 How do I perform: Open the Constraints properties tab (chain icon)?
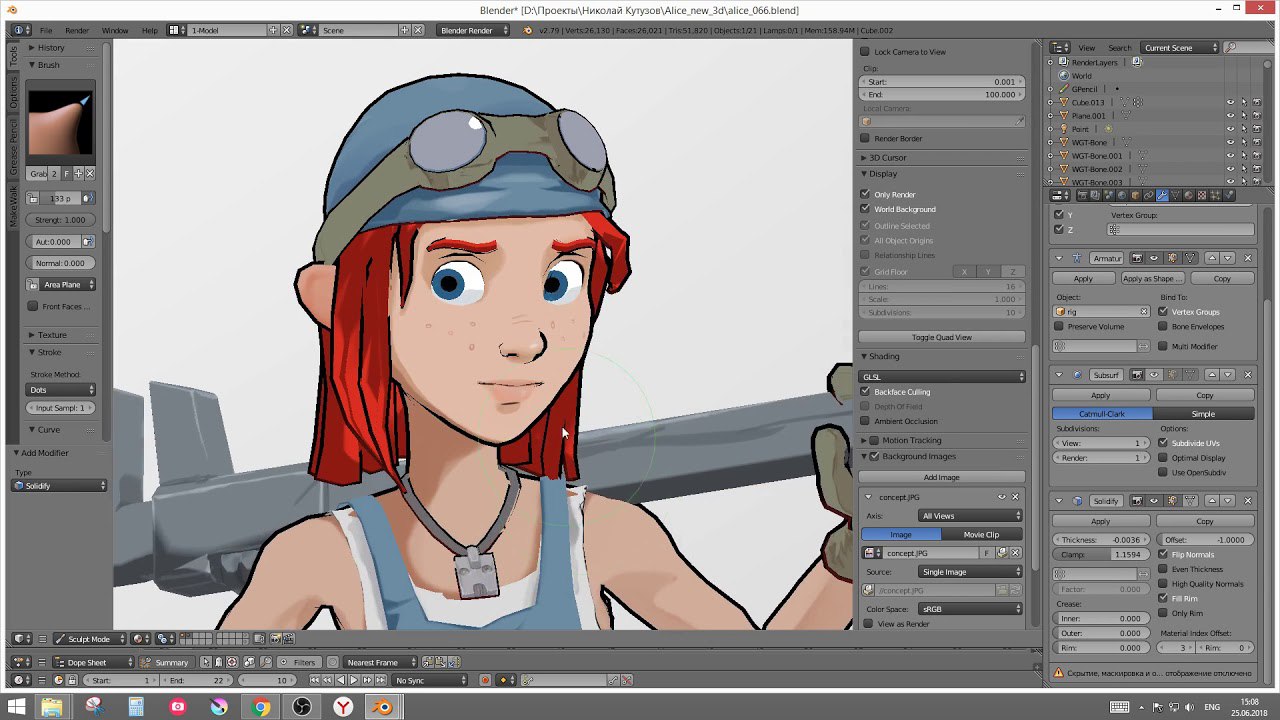coord(1148,195)
